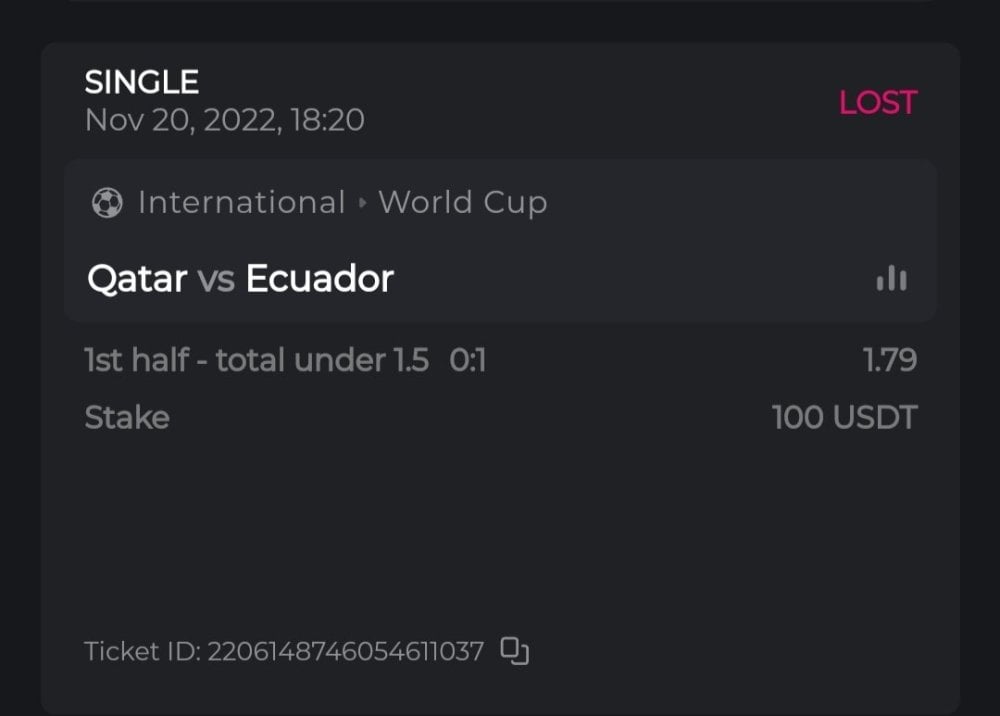The height and width of the screenshot is (716, 1000).
Task: Click empty area of the bet slip card
Action: pyautogui.click(x=500, y=530)
